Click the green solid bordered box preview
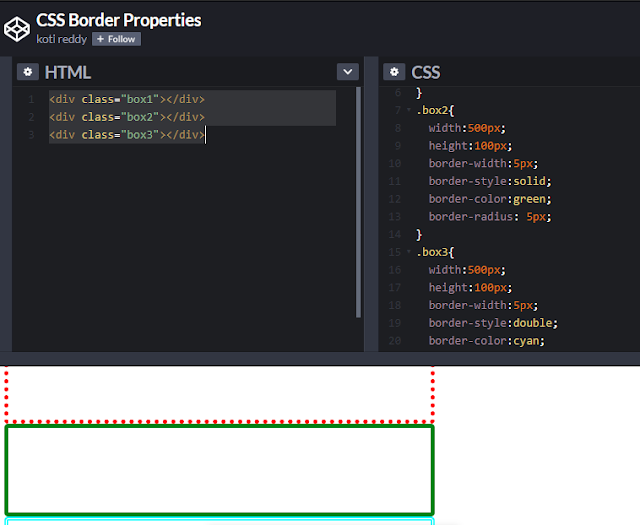 (220, 470)
